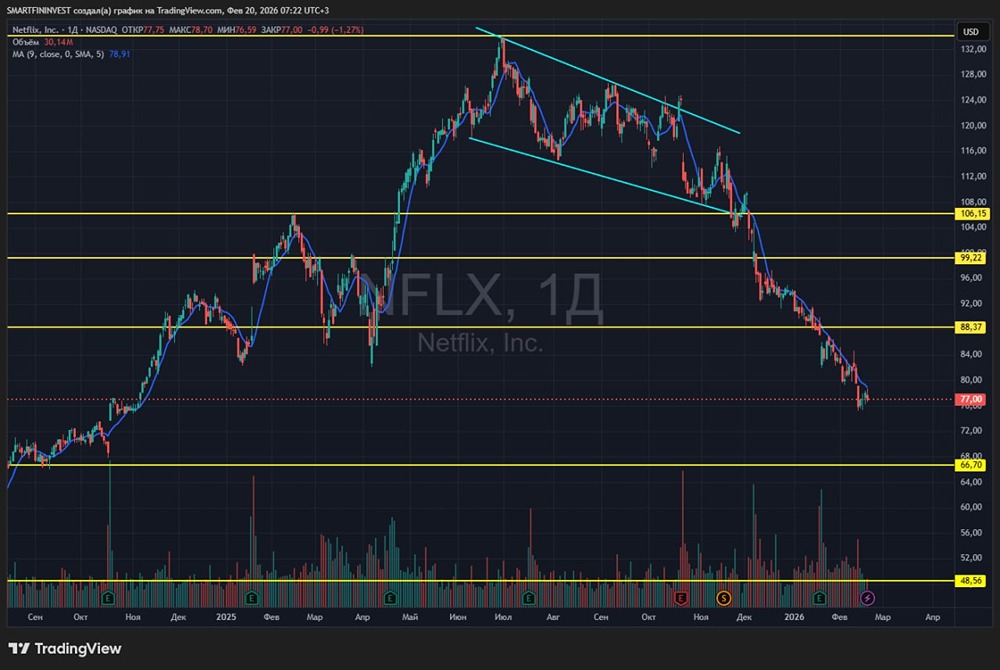Click the 132,00 price axis label

click(973, 49)
